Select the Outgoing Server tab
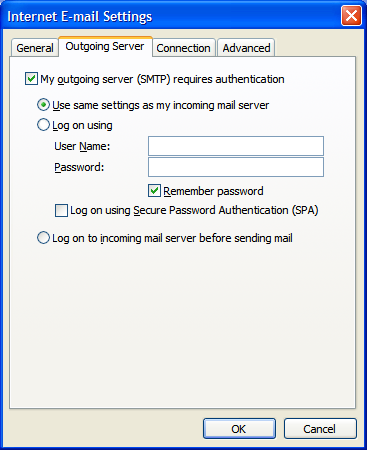The image size is (367, 450). coord(105,46)
